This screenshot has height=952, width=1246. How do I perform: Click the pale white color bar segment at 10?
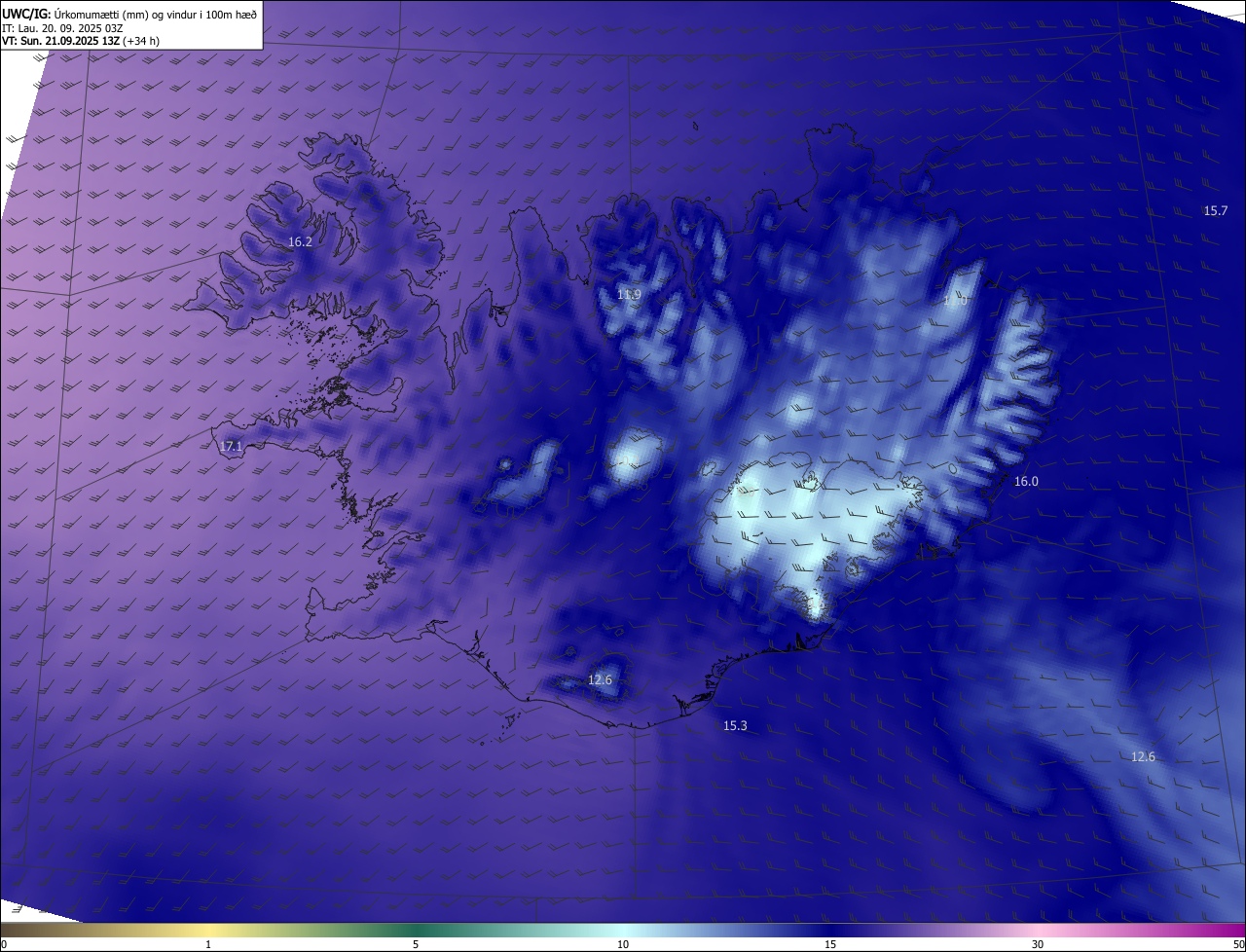click(623, 930)
